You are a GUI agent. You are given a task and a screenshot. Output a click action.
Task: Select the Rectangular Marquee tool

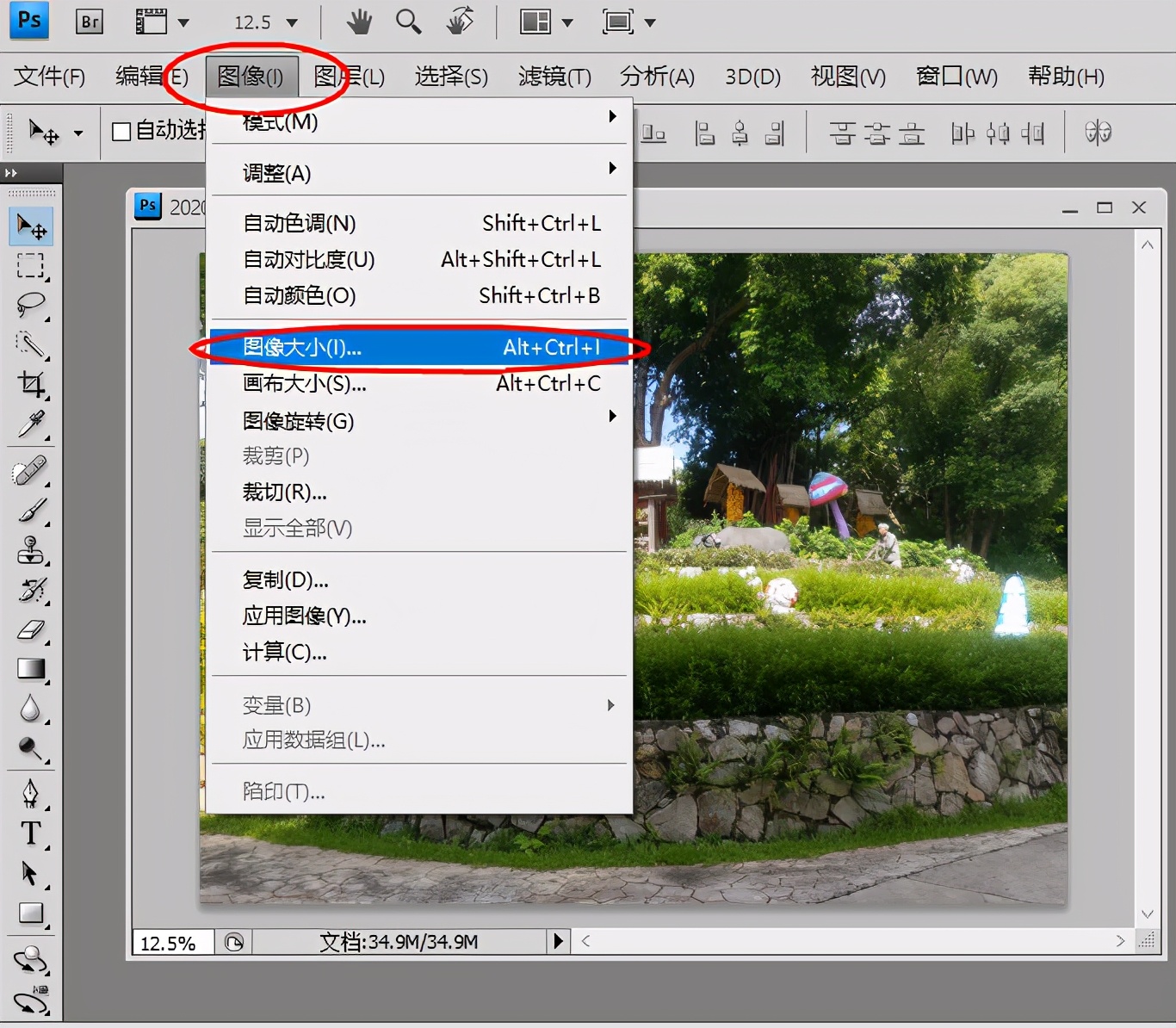pyautogui.click(x=32, y=266)
